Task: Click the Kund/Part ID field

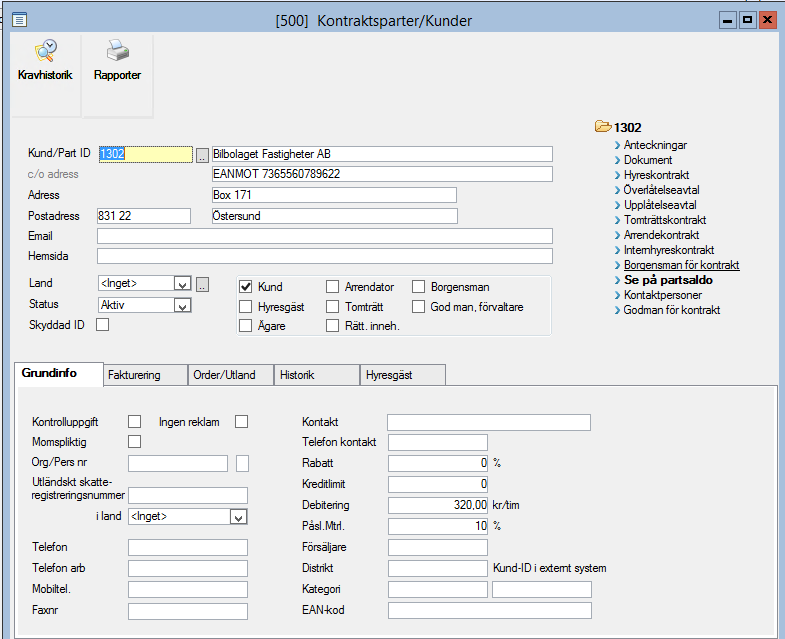Action: tap(145, 154)
